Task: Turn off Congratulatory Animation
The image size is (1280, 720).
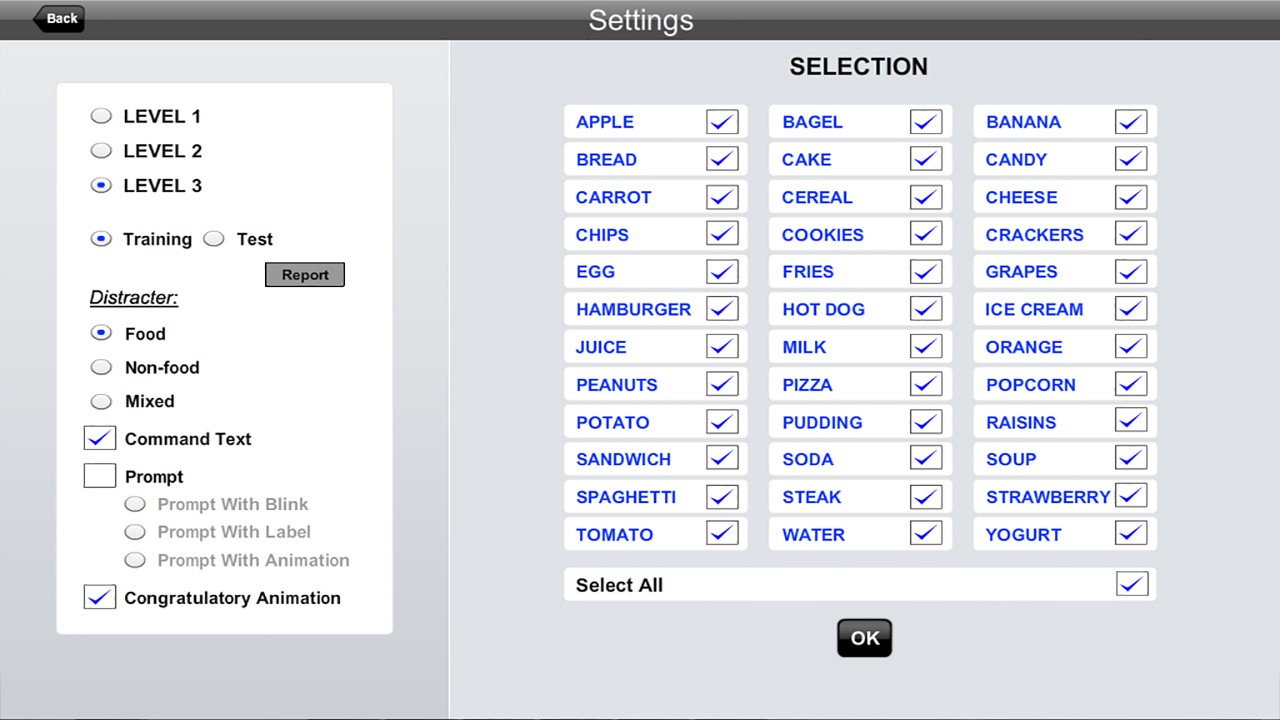Action: (x=100, y=597)
